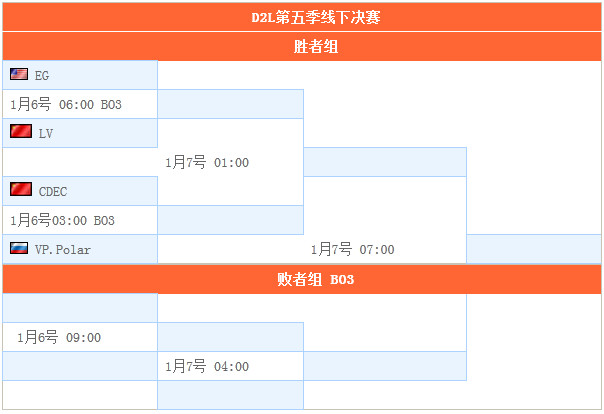The width and height of the screenshot is (604, 414).
Task: Click the 1月6号 09:00 losers match time
Action: [x=59, y=337]
